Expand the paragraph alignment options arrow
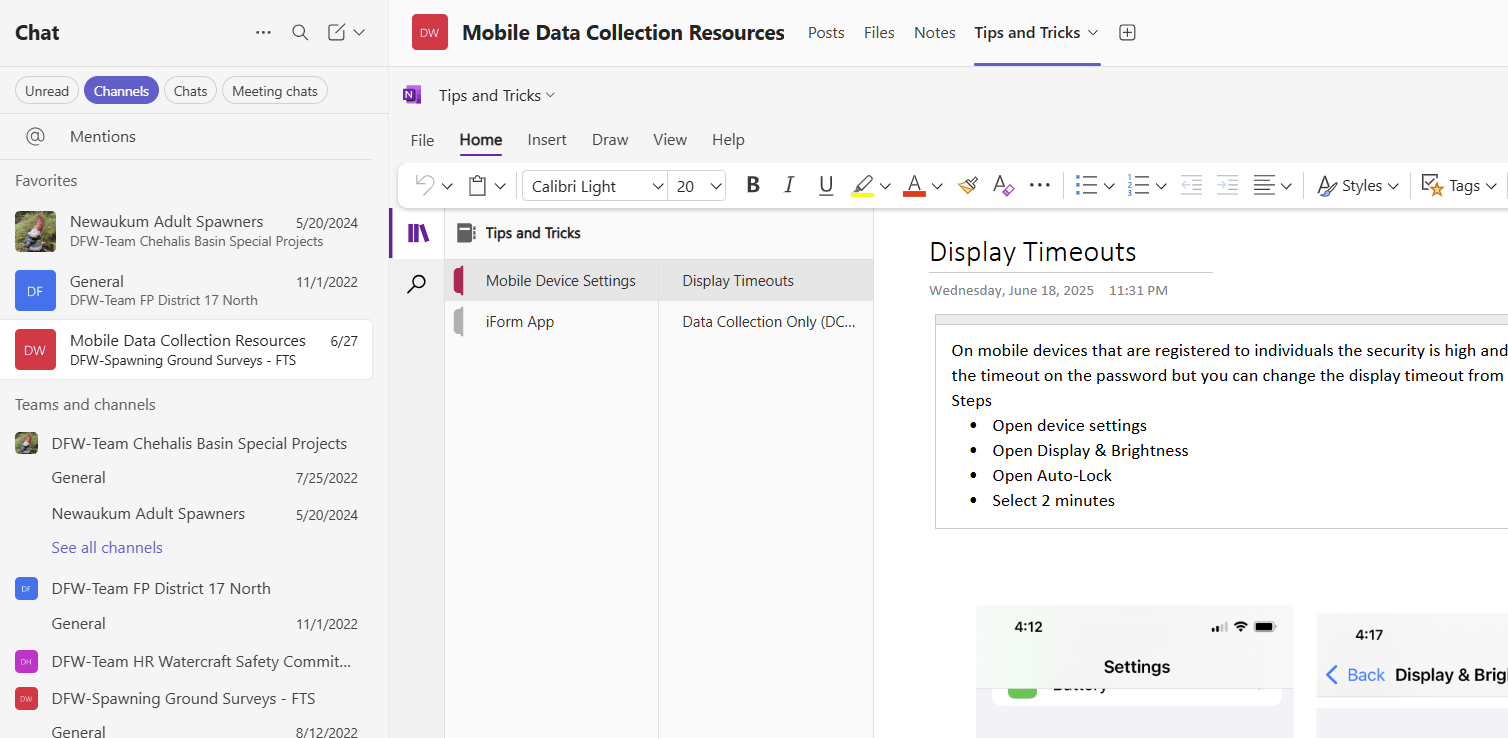1508x738 pixels. (1286, 186)
